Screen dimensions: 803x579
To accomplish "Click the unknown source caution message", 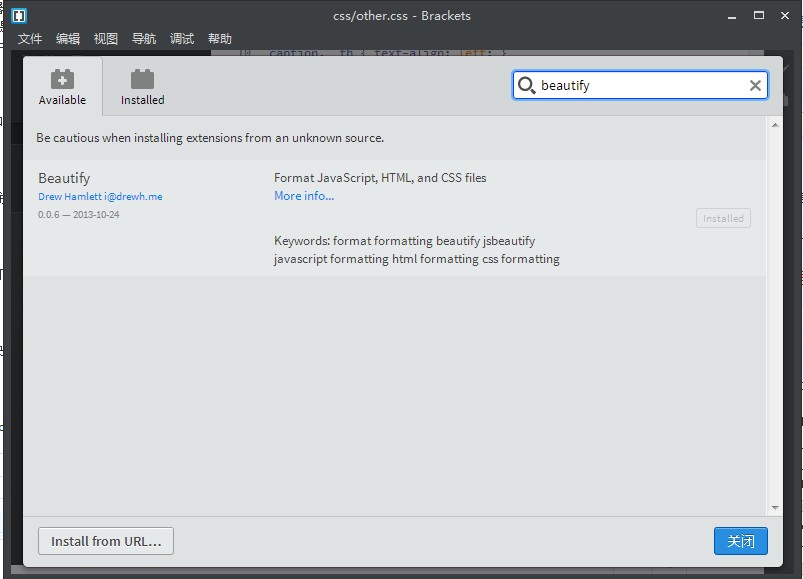I will (210, 138).
